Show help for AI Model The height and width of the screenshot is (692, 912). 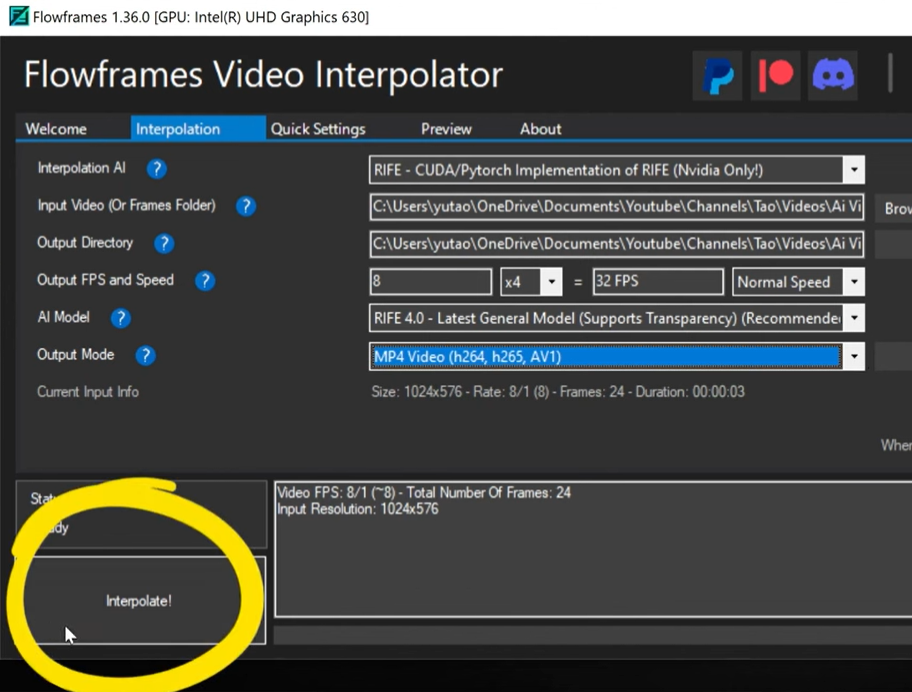[120, 318]
